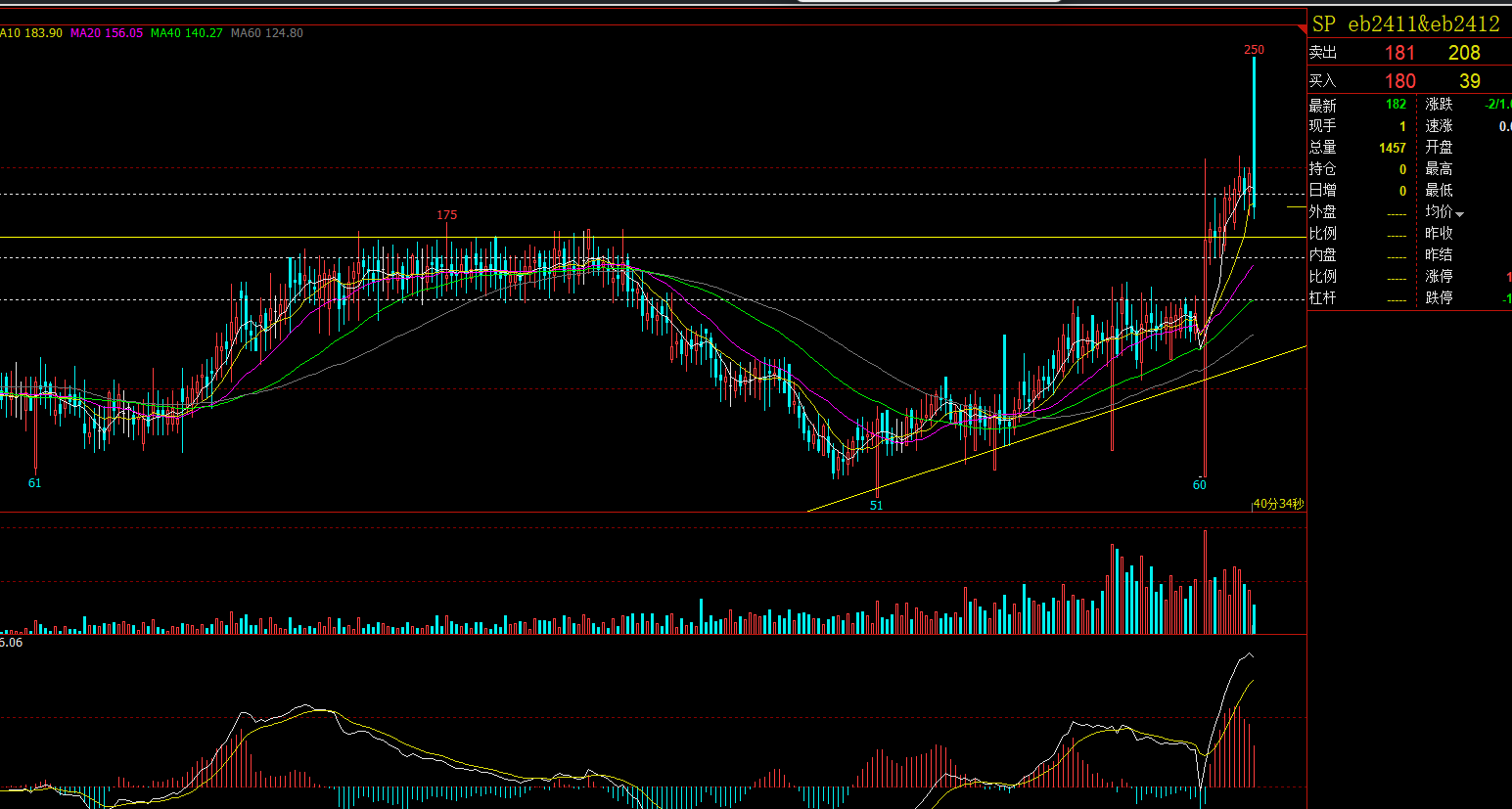
Task: Click the 卖出 volume 208
Action: click(x=1464, y=53)
